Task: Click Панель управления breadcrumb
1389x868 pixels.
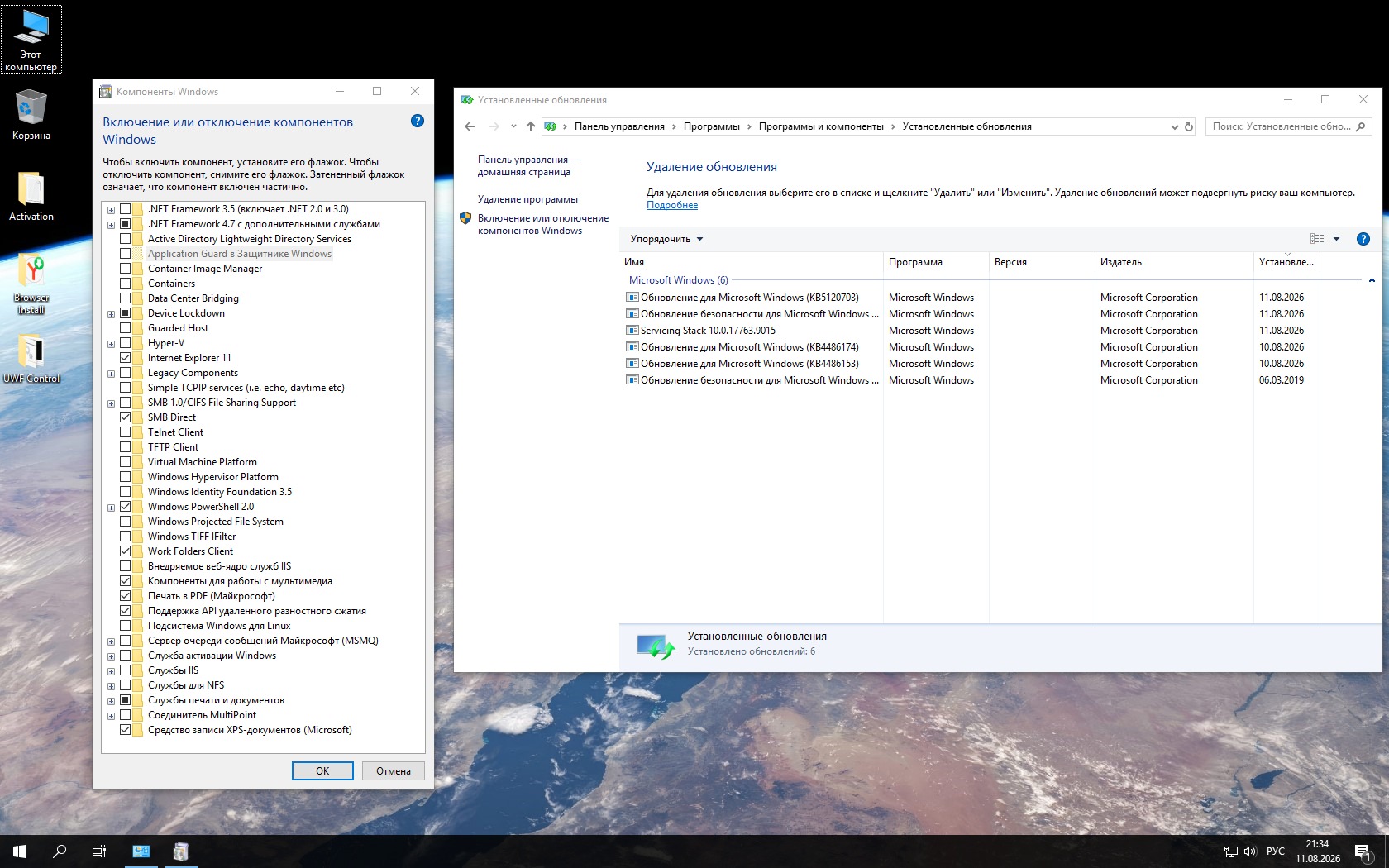Action: (x=619, y=126)
